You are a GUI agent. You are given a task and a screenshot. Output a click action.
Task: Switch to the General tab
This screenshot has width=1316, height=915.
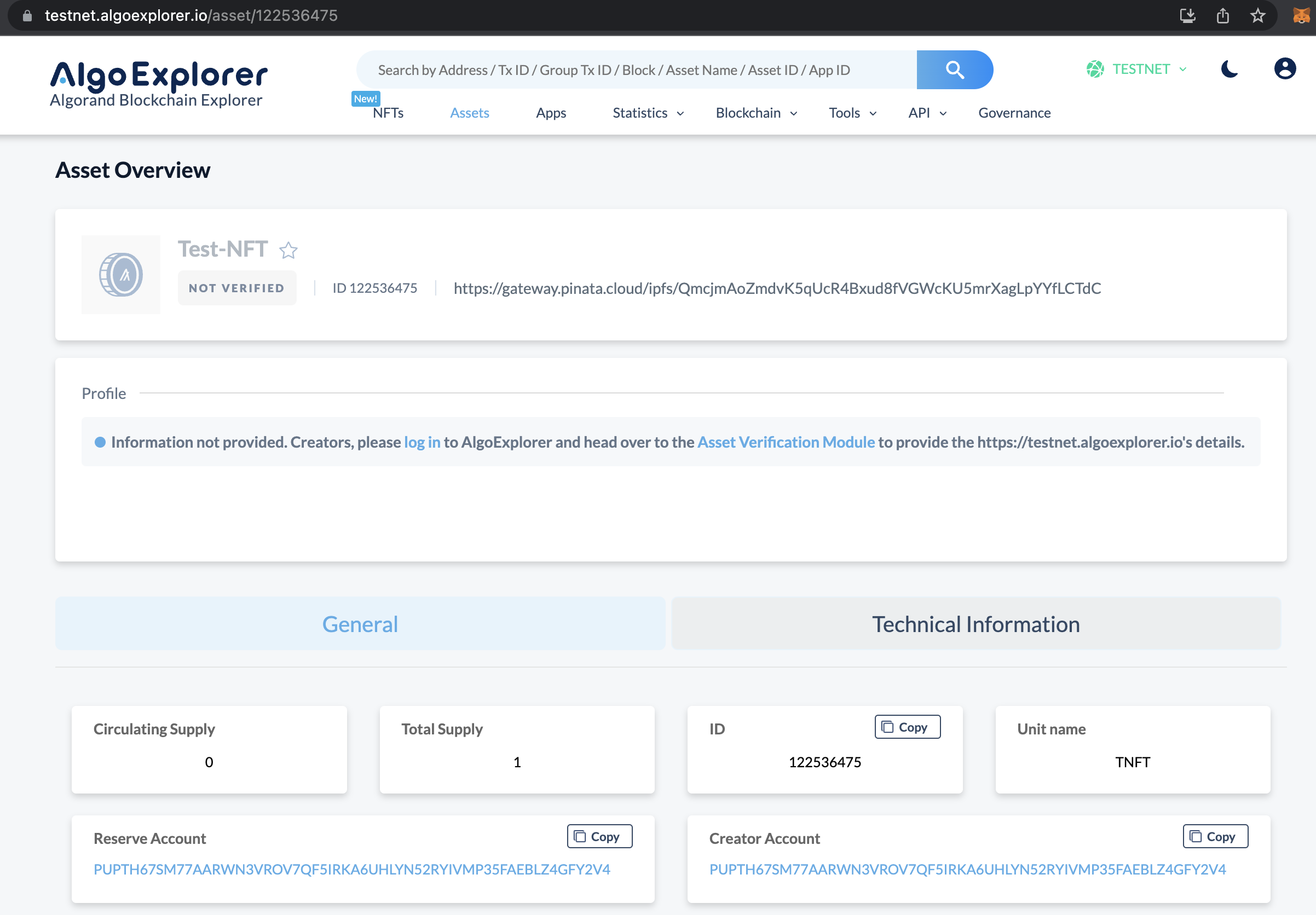(360, 623)
